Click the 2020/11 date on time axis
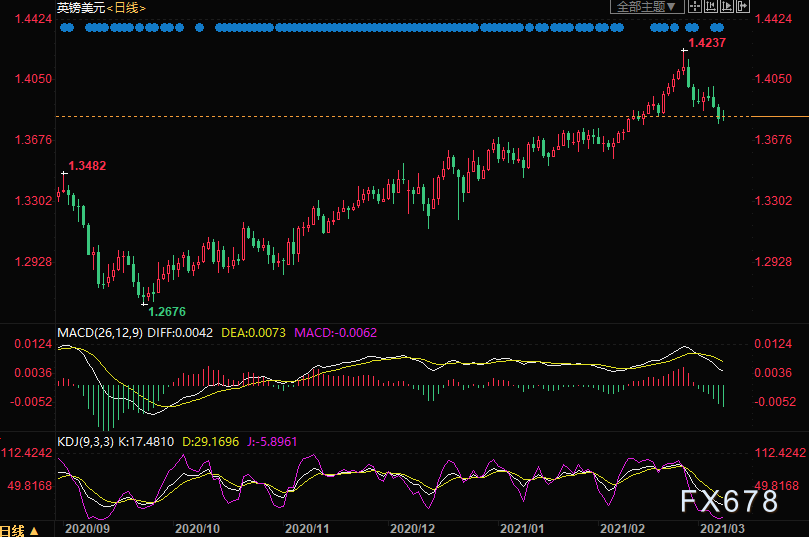Image resolution: width=809 pixels, height=537 pixels. [307, 529]
